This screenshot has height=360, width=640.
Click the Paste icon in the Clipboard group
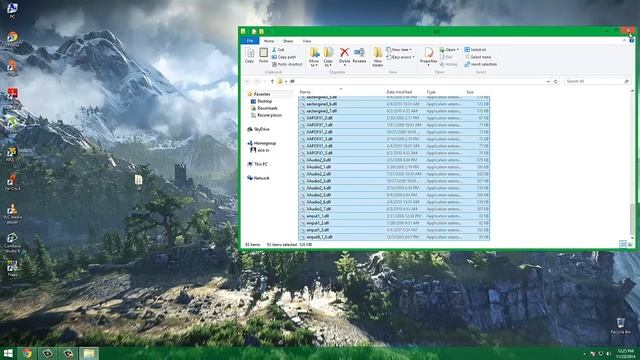[264, 55]
